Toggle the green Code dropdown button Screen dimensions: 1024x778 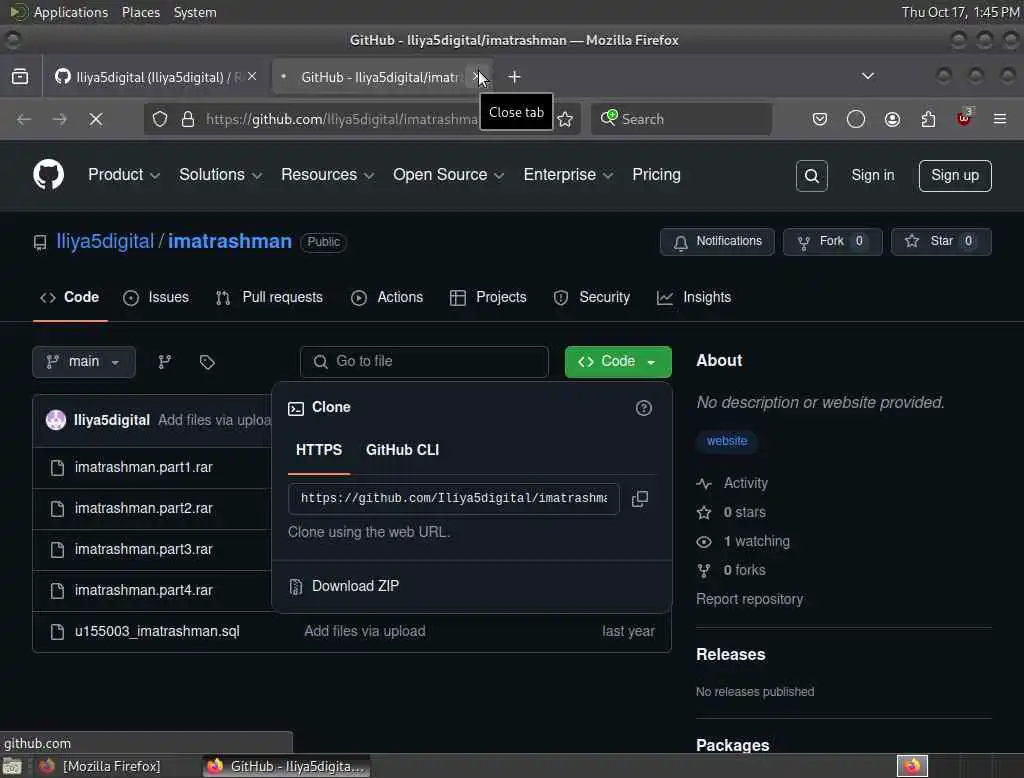[x=618, y=362]
